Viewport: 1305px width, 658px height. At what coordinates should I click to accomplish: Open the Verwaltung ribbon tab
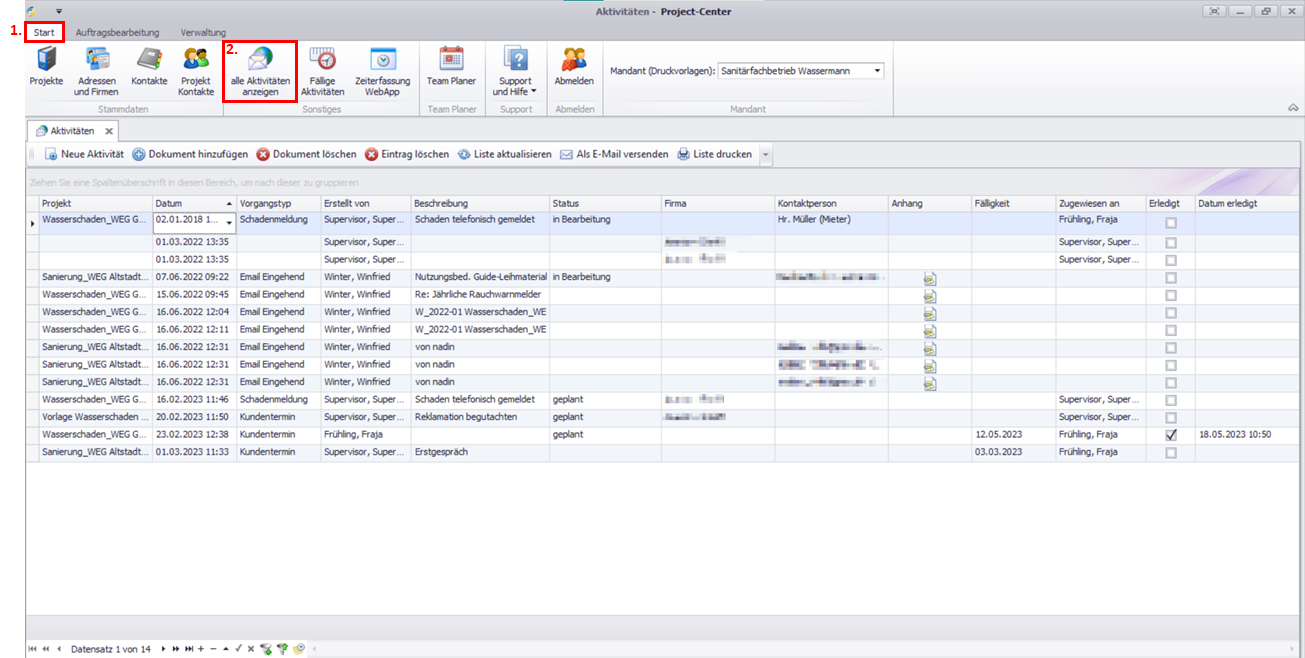tap(203, 33)
